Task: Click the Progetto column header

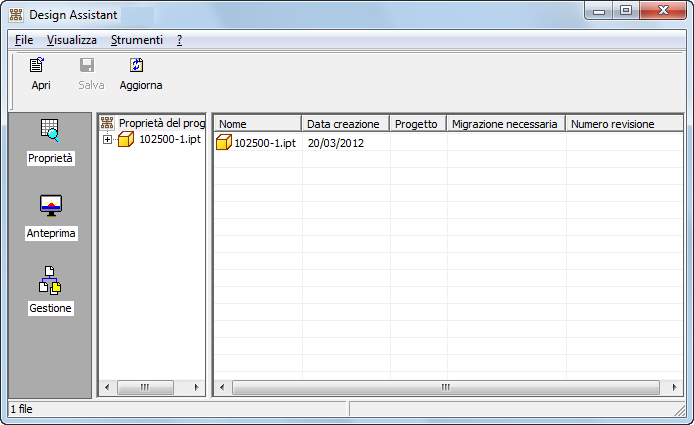Action: pyautogui.click(x=418, y=124)
